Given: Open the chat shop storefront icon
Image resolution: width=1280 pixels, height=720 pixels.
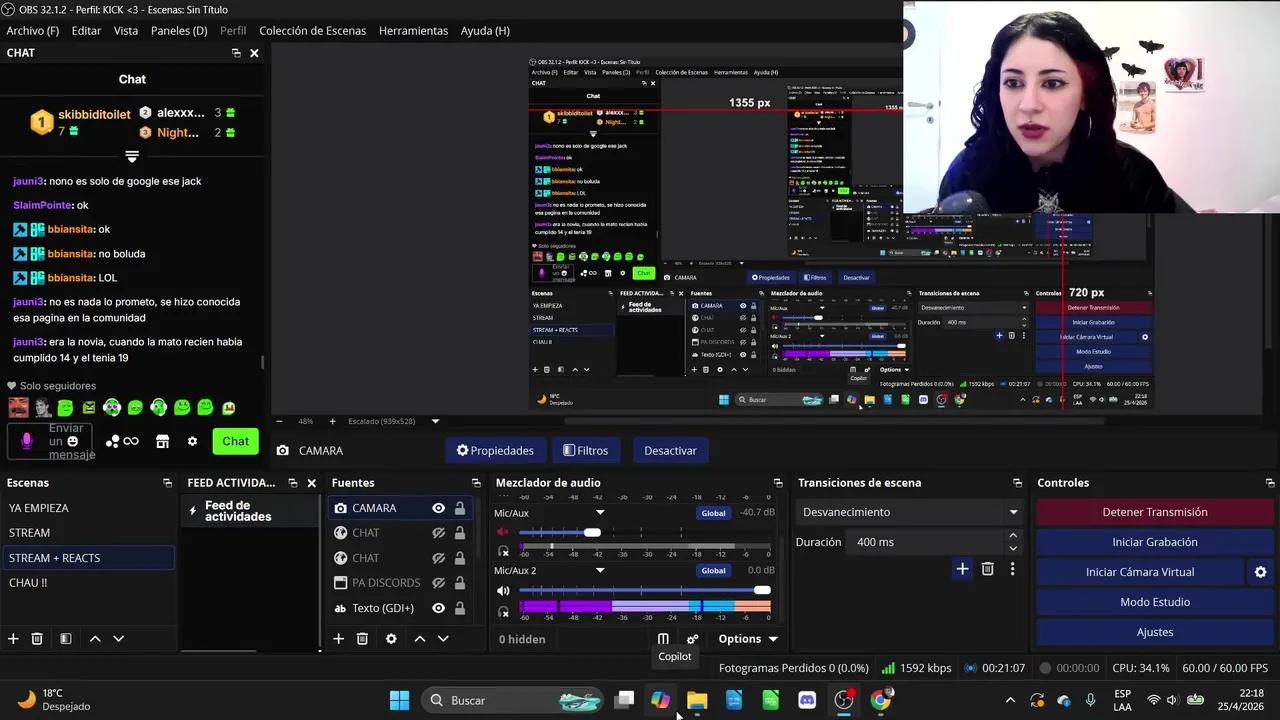Looking at the screenshot, I should [162, 441].
